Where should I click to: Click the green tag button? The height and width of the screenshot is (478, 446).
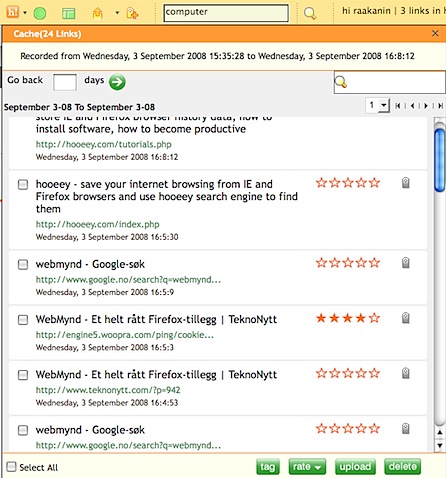click(x=268, y=467)
